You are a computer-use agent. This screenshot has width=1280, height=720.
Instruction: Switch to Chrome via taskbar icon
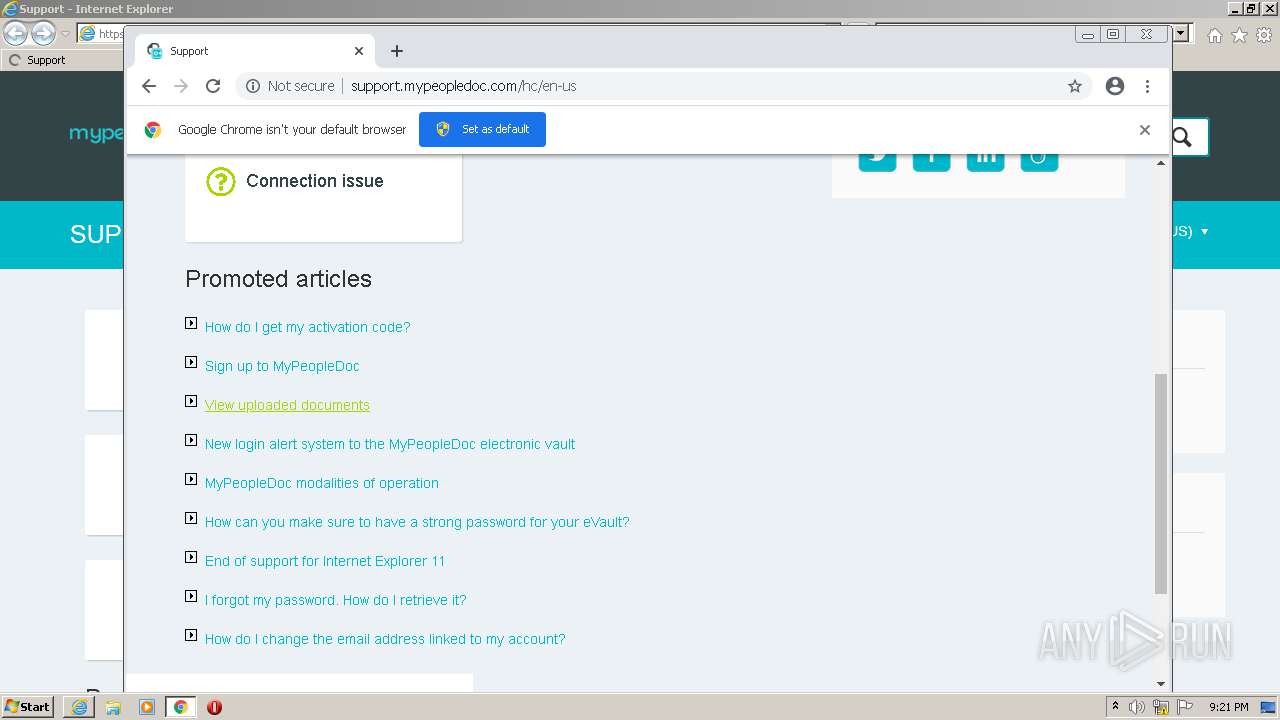181,707
